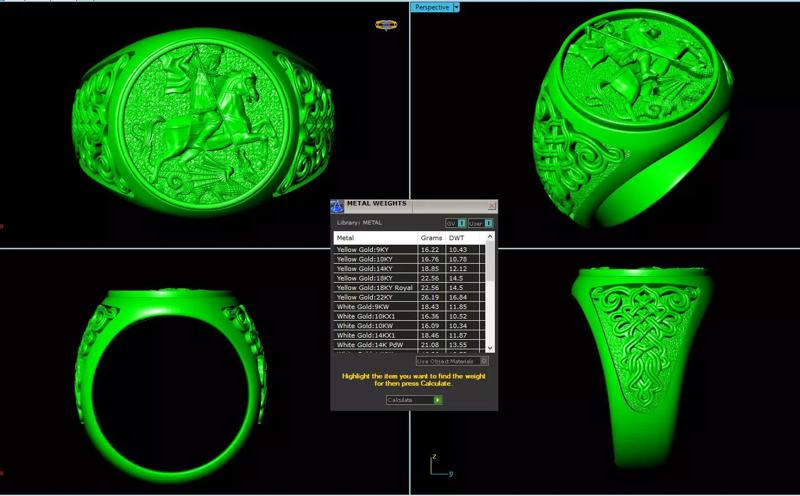
Task: Click the 13.55 DWT cell
Action: (462, 345)
